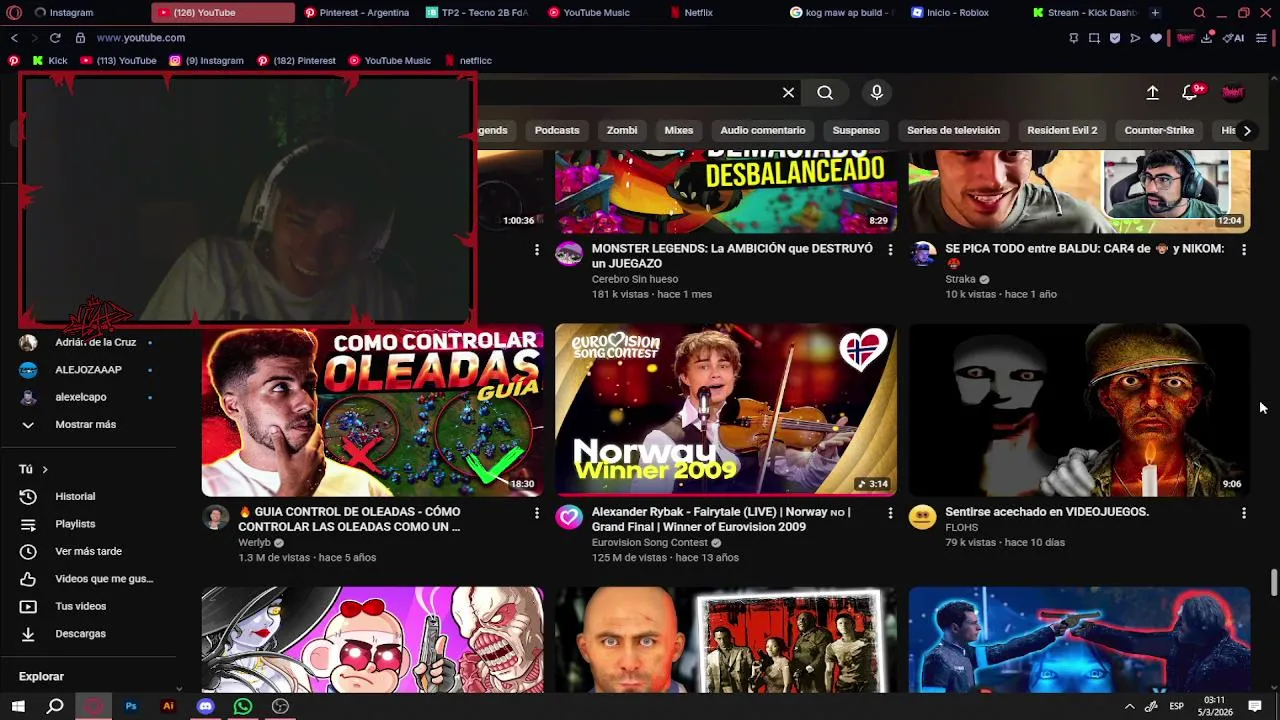Screen dimensions: 1280x720
Task: Open Descargas in the sidebar
Action: 80,634
